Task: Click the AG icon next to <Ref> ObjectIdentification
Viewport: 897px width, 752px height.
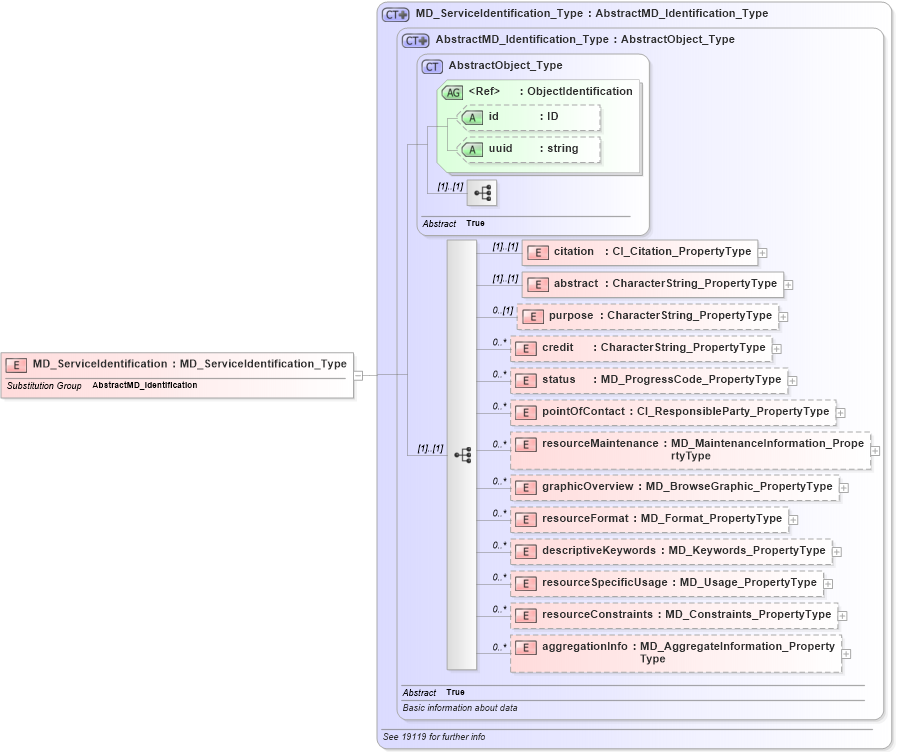Action: [452, 91]
